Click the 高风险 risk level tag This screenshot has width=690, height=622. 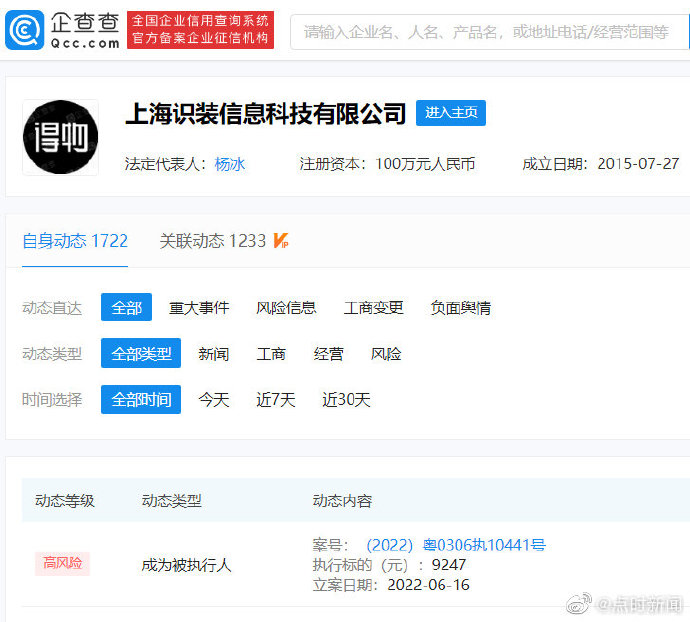click(x=62, y=564)
